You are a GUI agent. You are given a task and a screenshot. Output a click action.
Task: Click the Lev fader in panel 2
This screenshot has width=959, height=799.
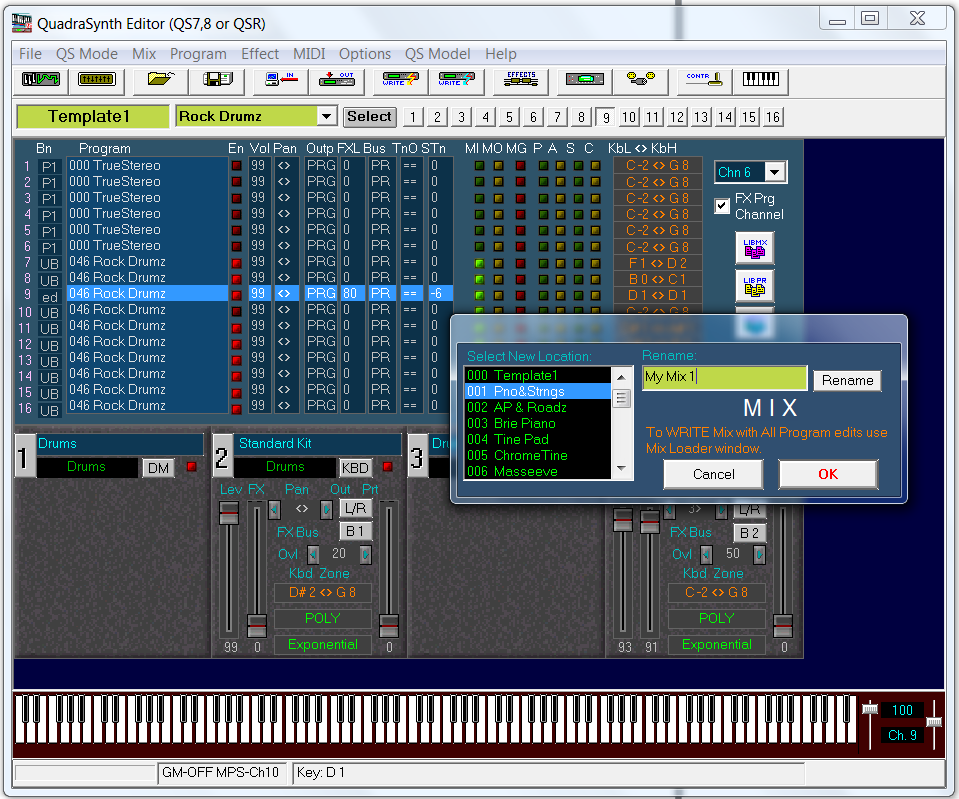[230, 512]
